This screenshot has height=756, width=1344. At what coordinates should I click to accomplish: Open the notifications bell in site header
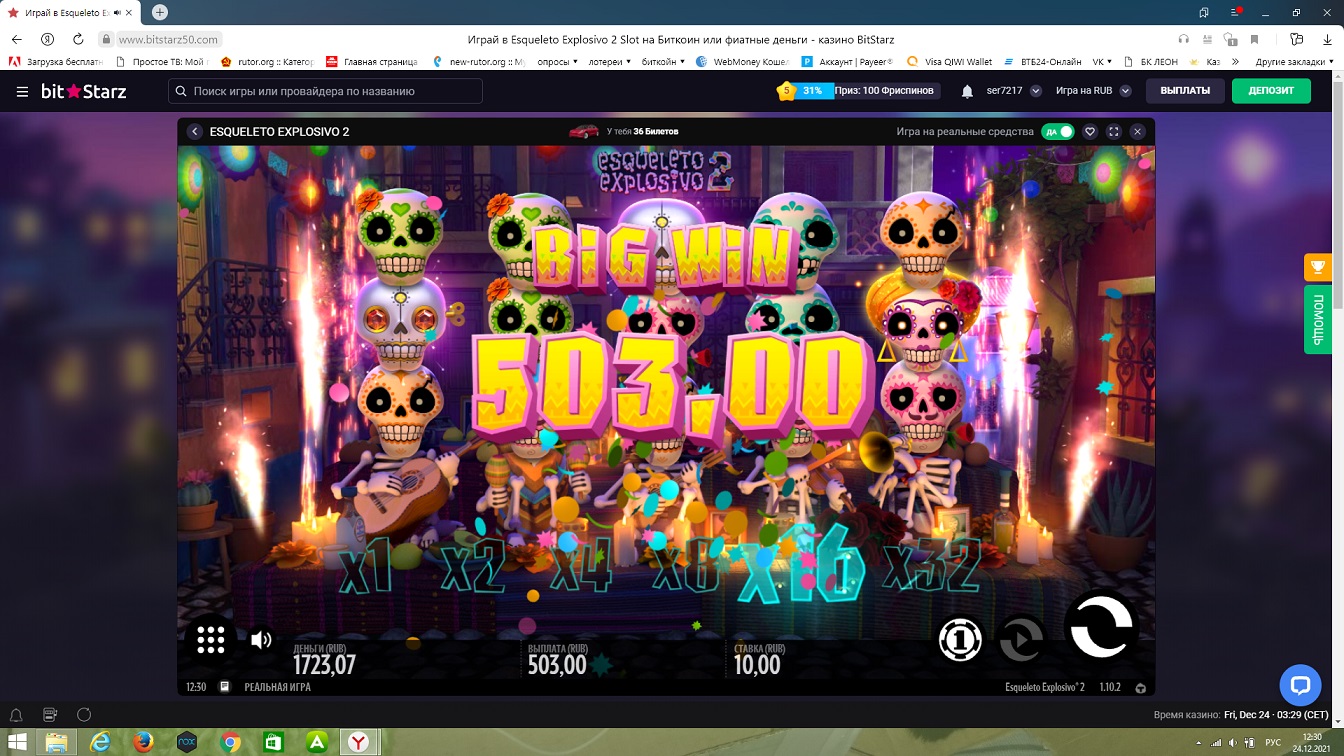(x=967, y=91)
